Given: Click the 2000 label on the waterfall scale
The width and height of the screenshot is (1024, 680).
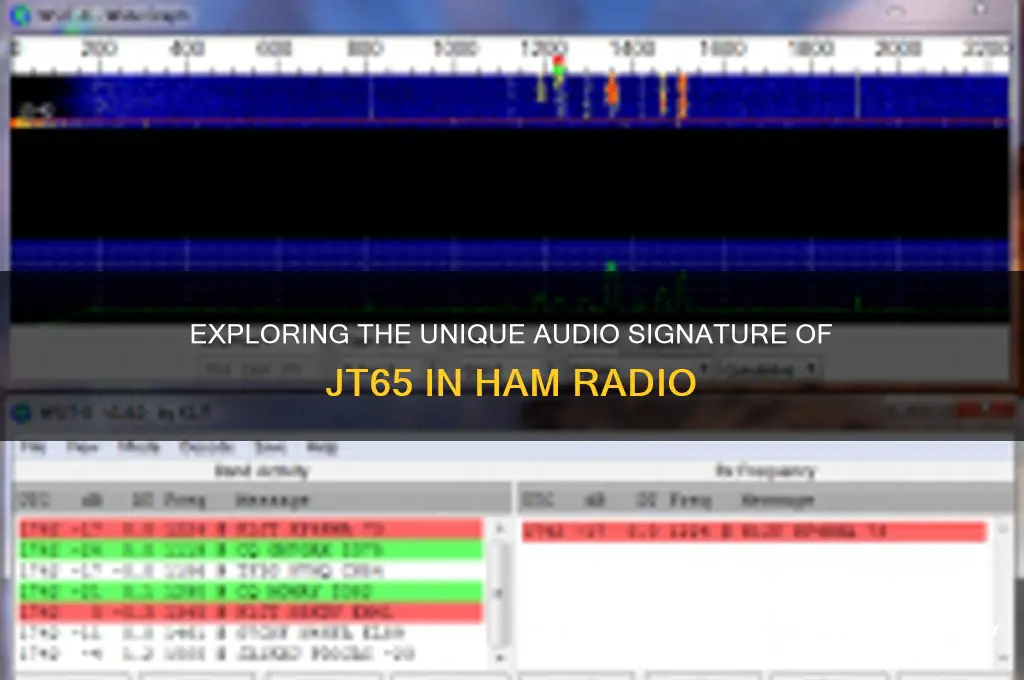Looking at the screenshot, I should (897, 49).
